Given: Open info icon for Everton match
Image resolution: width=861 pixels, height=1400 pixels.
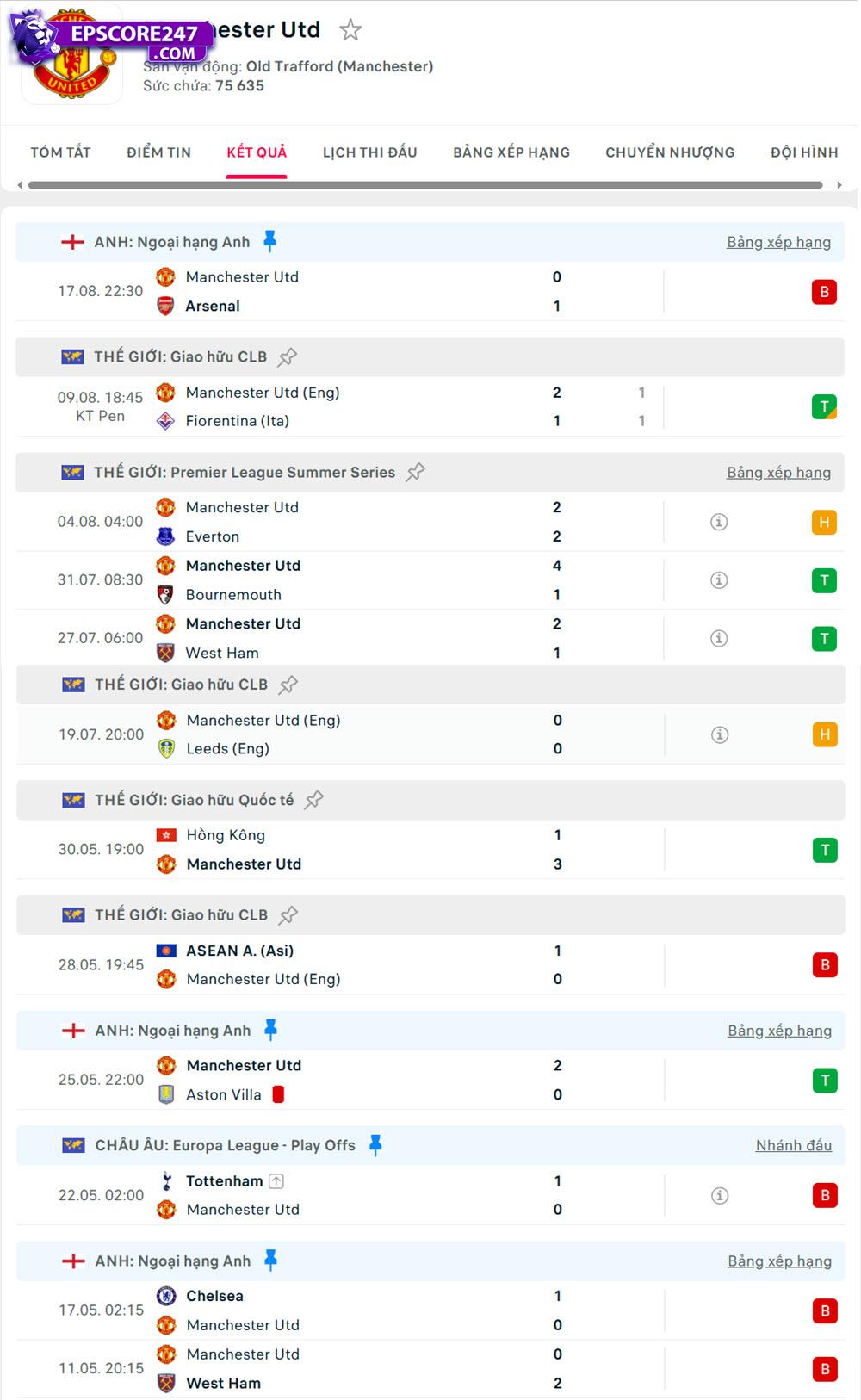Looking at the screenshot, I should click(x=719, y=522).
